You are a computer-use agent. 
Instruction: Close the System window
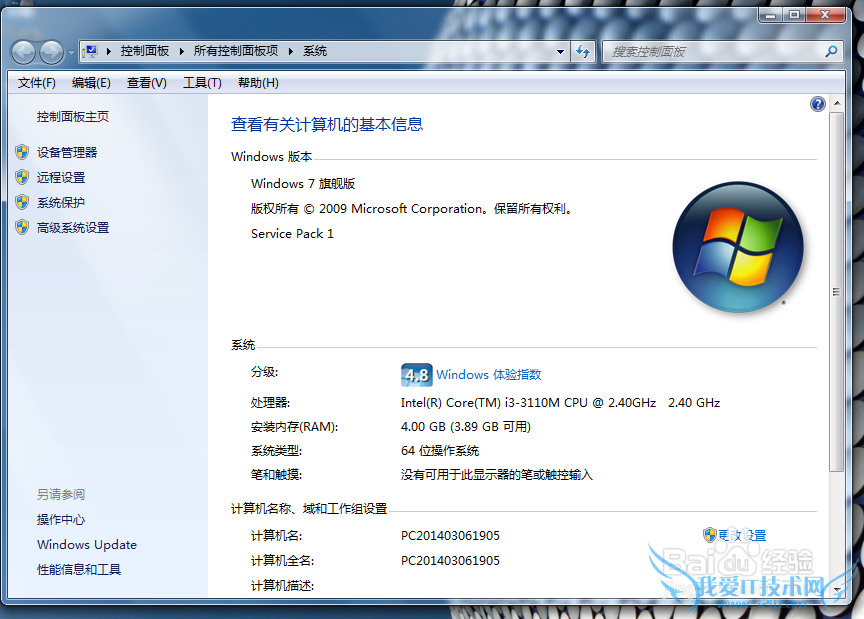click(825, 15)
